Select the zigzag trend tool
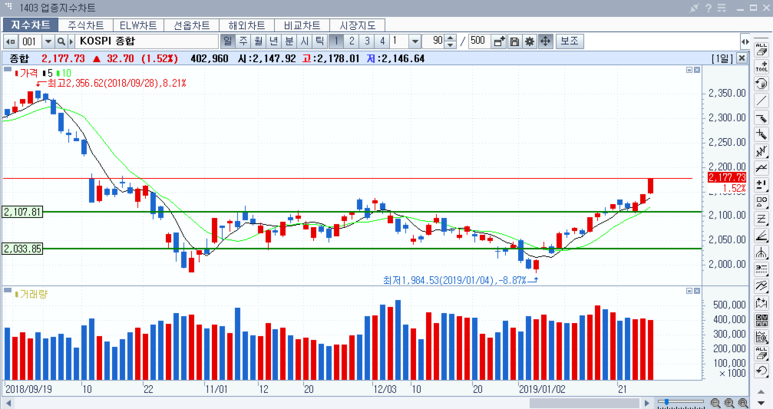The image size is (773, 409). tap(762, 168)
